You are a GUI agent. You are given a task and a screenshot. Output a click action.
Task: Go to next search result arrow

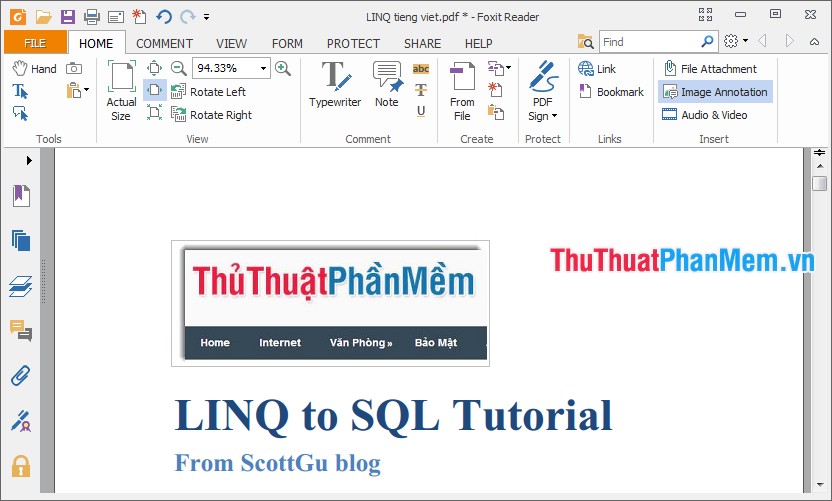click(790, 41)
